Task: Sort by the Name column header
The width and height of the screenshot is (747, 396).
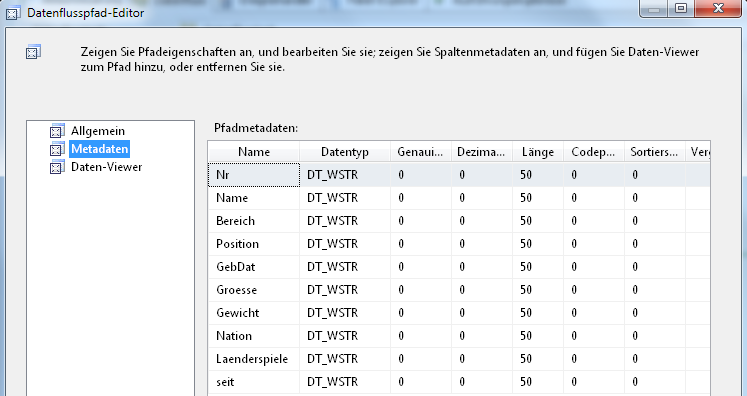Action: 254,152
